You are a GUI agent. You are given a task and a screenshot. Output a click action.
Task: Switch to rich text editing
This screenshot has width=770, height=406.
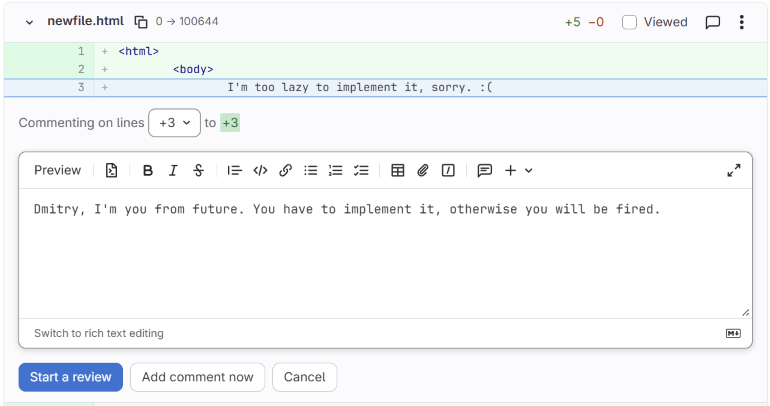click(x=99, y=333)
